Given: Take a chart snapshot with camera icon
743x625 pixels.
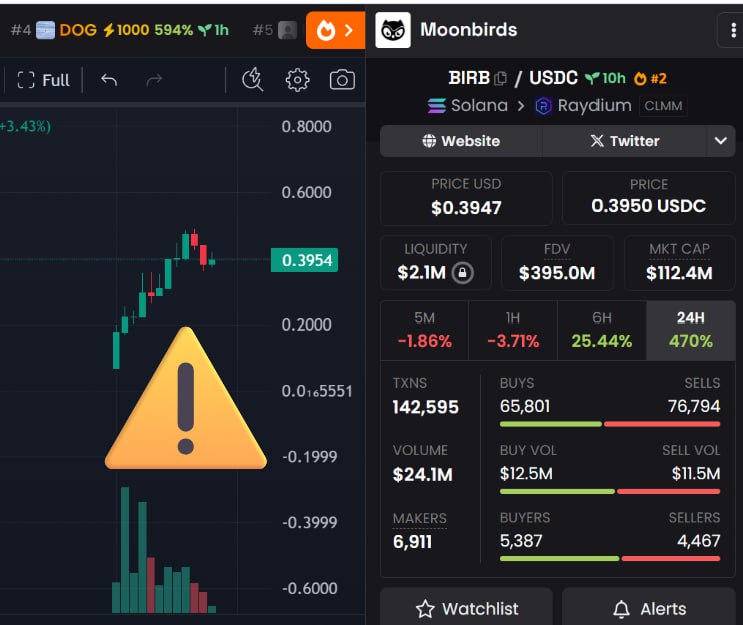Looking at the screenshot, I should pos(342,80).
